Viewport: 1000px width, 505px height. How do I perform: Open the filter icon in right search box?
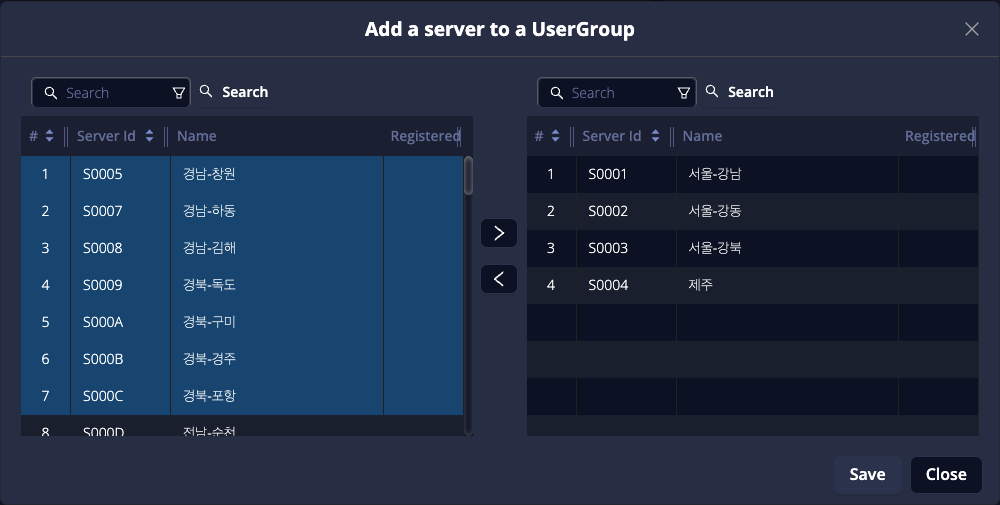684,93
